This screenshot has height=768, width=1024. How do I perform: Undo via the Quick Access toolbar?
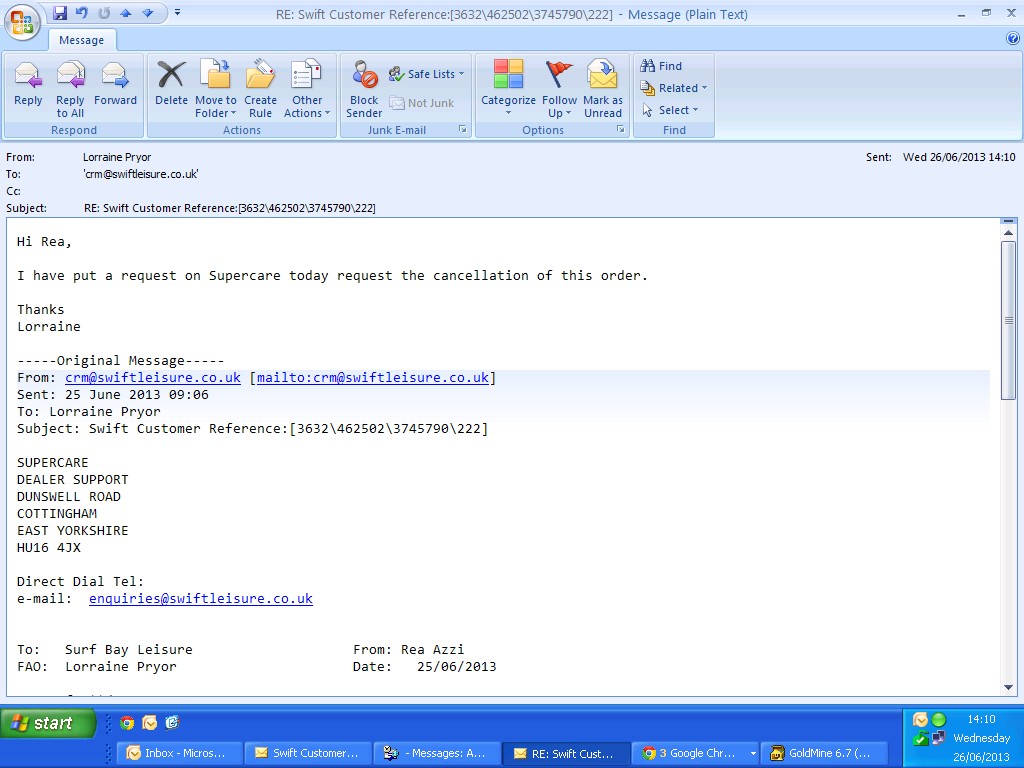(82, 13)
